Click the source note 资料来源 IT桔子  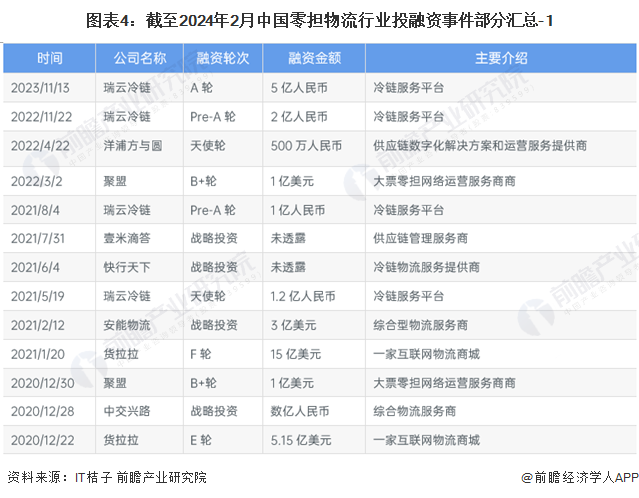pyautogui.click(x=107, y=477)
